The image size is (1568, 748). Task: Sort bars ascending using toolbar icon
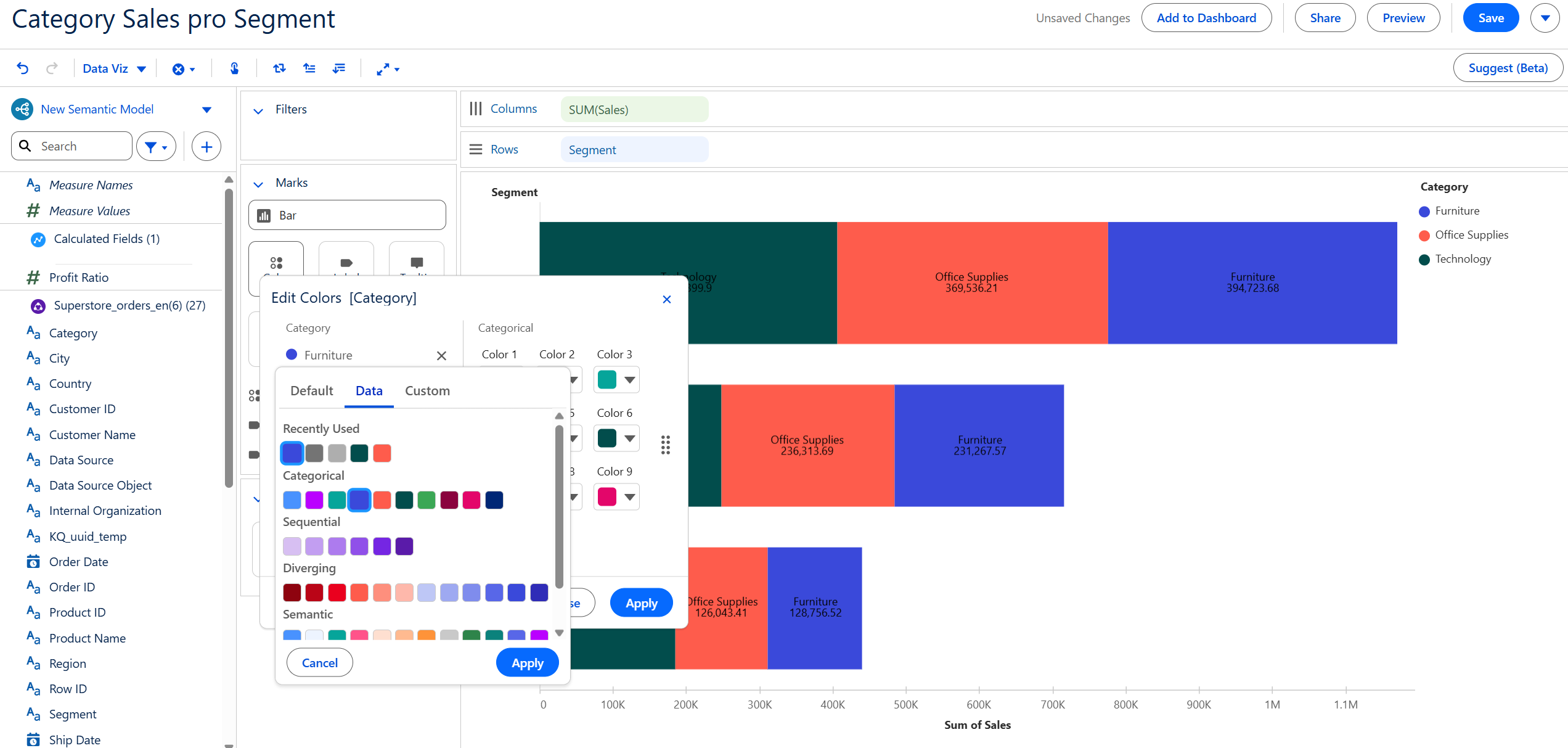coord(309,68)
